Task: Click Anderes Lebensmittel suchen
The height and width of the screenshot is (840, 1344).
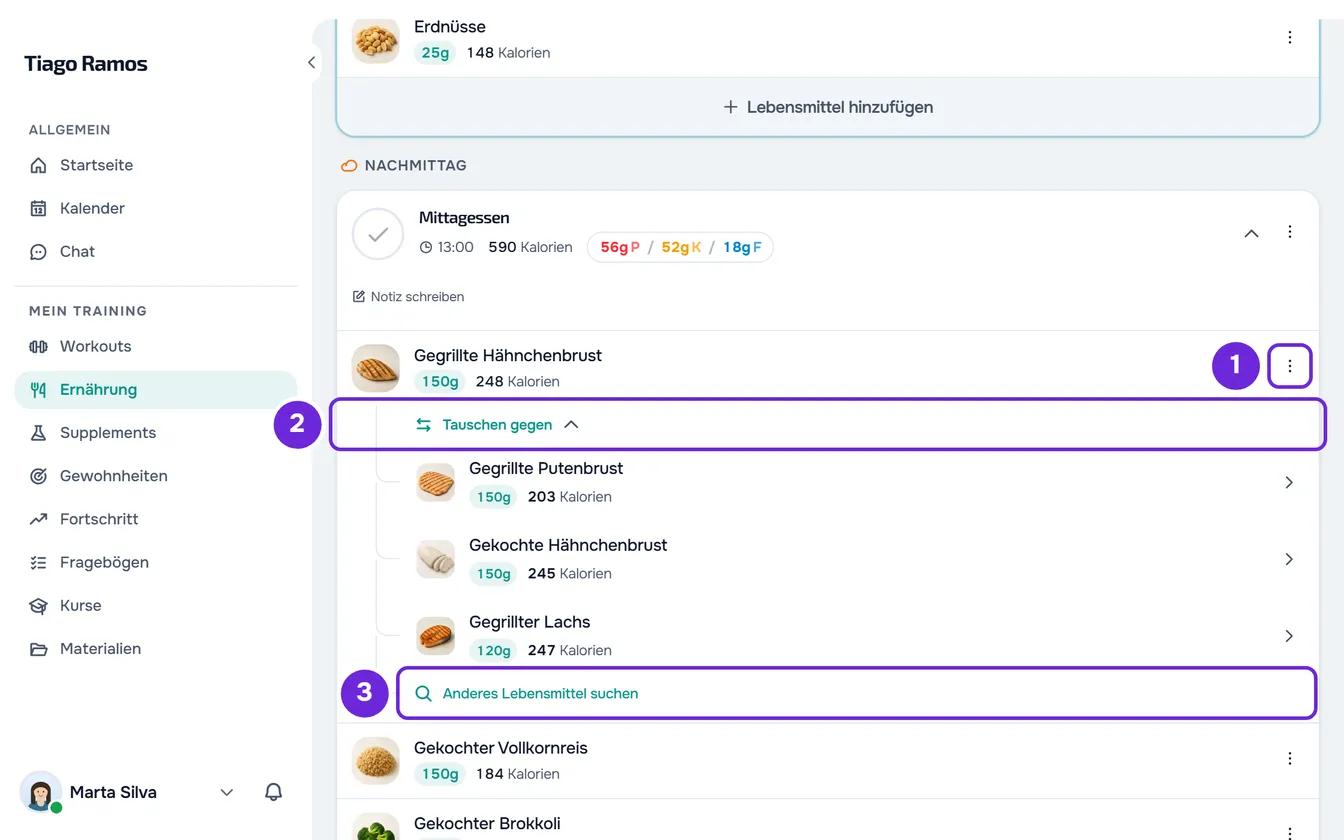Action: pyautogui.click(x=856, y=693)
